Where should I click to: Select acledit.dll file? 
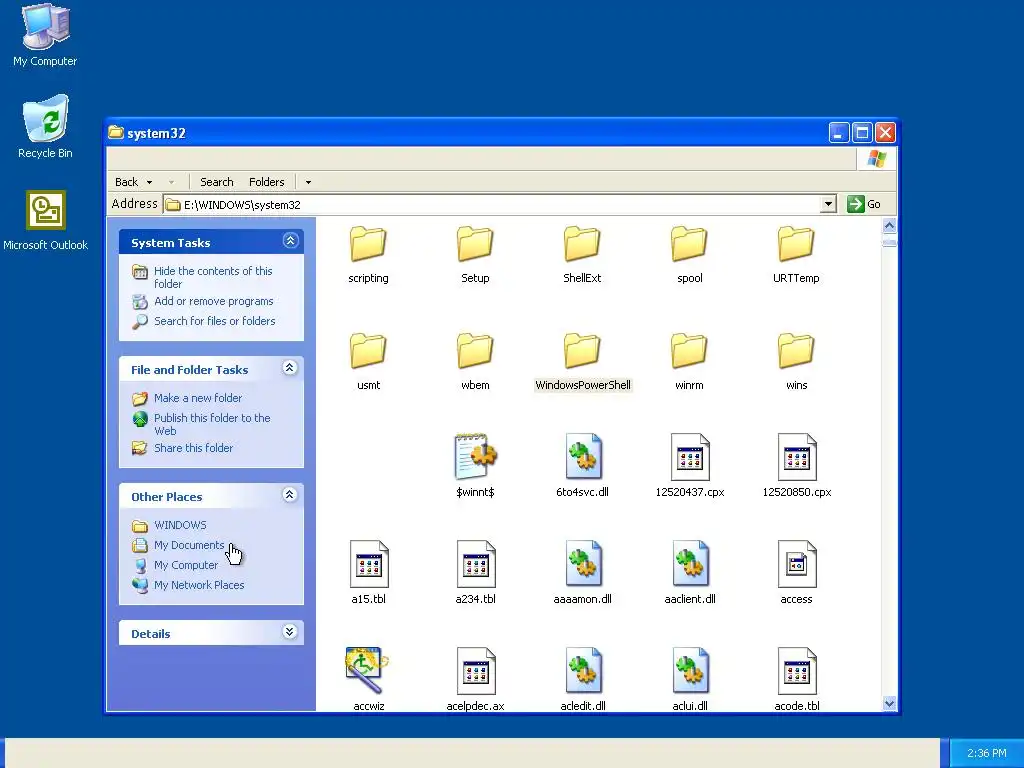tap(583, 679)
